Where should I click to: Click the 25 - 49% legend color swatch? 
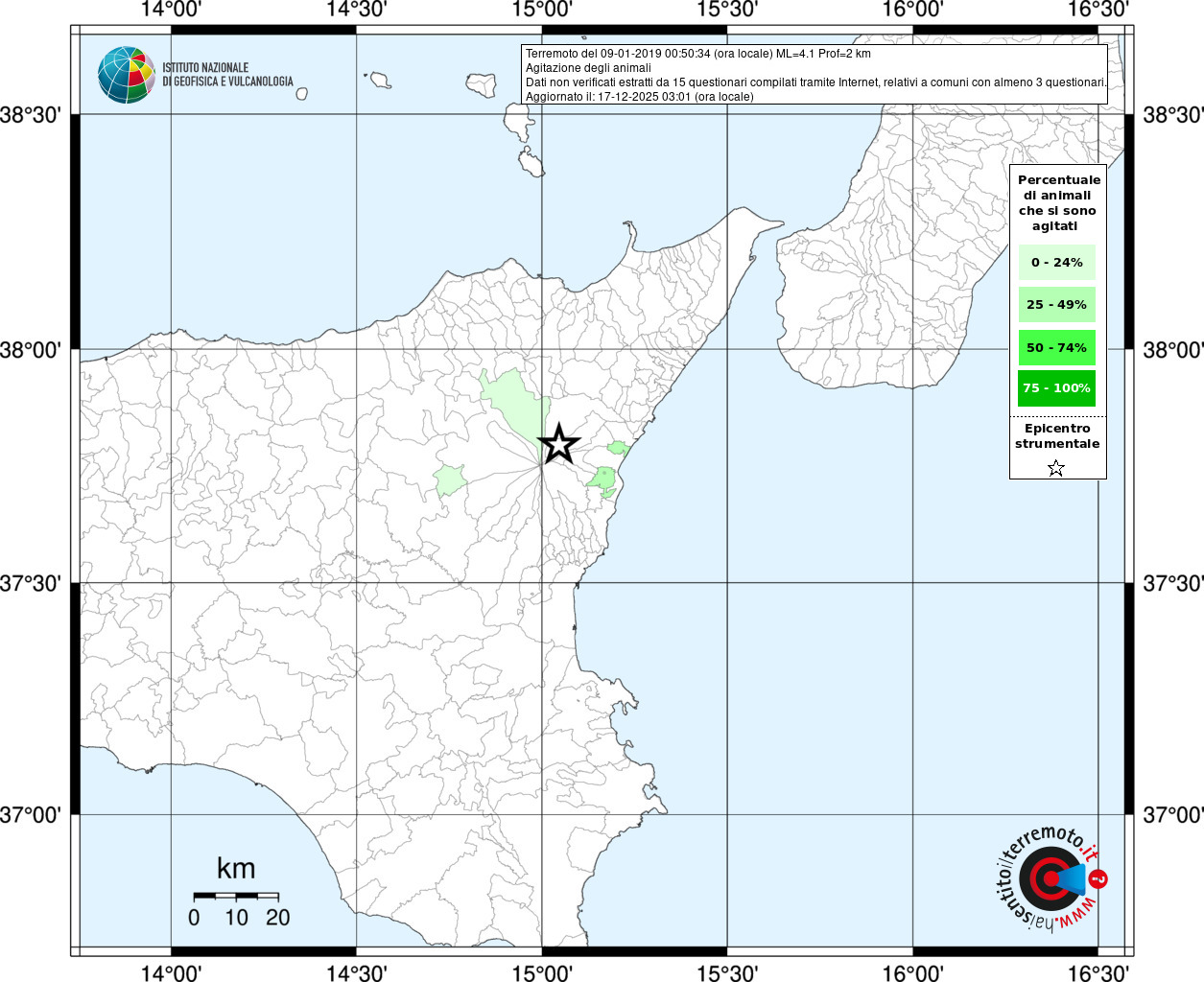click(x=1056, y=304)
